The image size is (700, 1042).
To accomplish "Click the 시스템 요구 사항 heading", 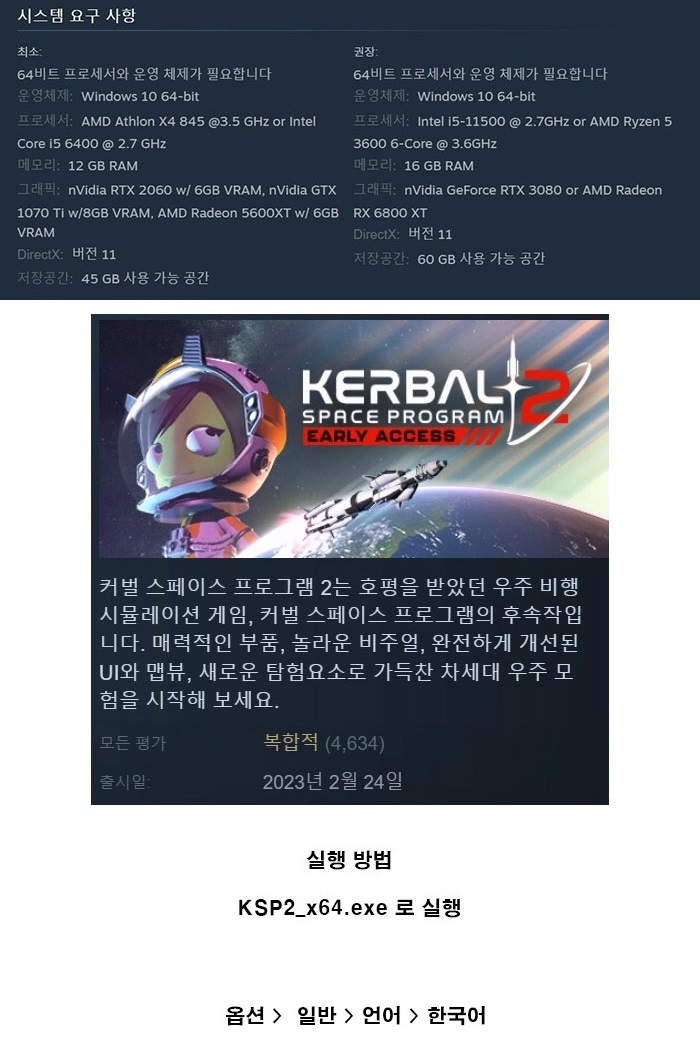I will tap(76, 15).
